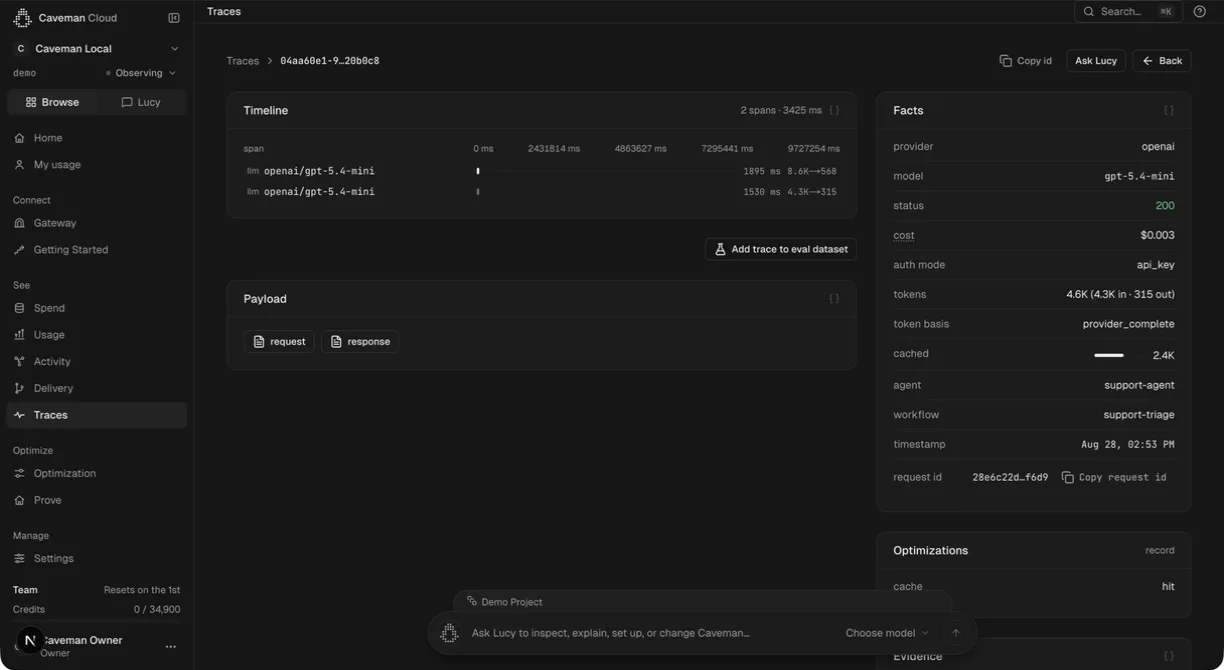Viewport: 1224px width, 670px height.
Task: Click the request id value 28e6c22d…f6d9
Action: pyautogui.click(x=1010, y=477)
